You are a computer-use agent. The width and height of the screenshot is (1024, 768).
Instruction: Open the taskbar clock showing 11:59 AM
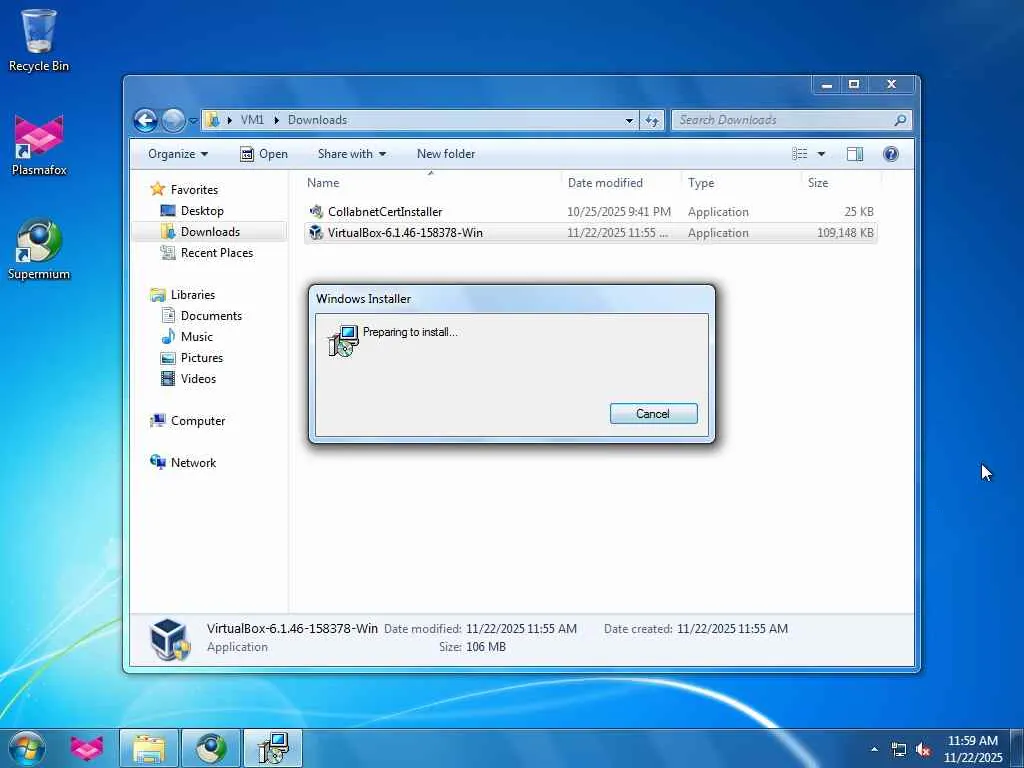pyautogui.click(x=972, y=749)
